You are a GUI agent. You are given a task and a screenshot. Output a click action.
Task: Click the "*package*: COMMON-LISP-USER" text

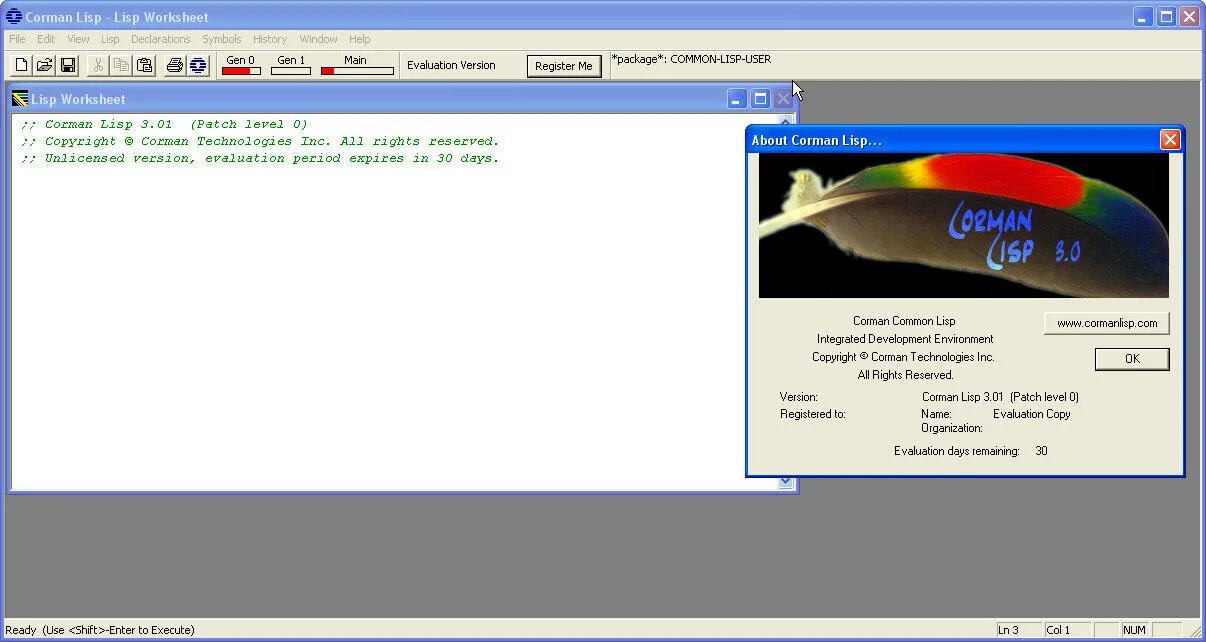(691, 59)
